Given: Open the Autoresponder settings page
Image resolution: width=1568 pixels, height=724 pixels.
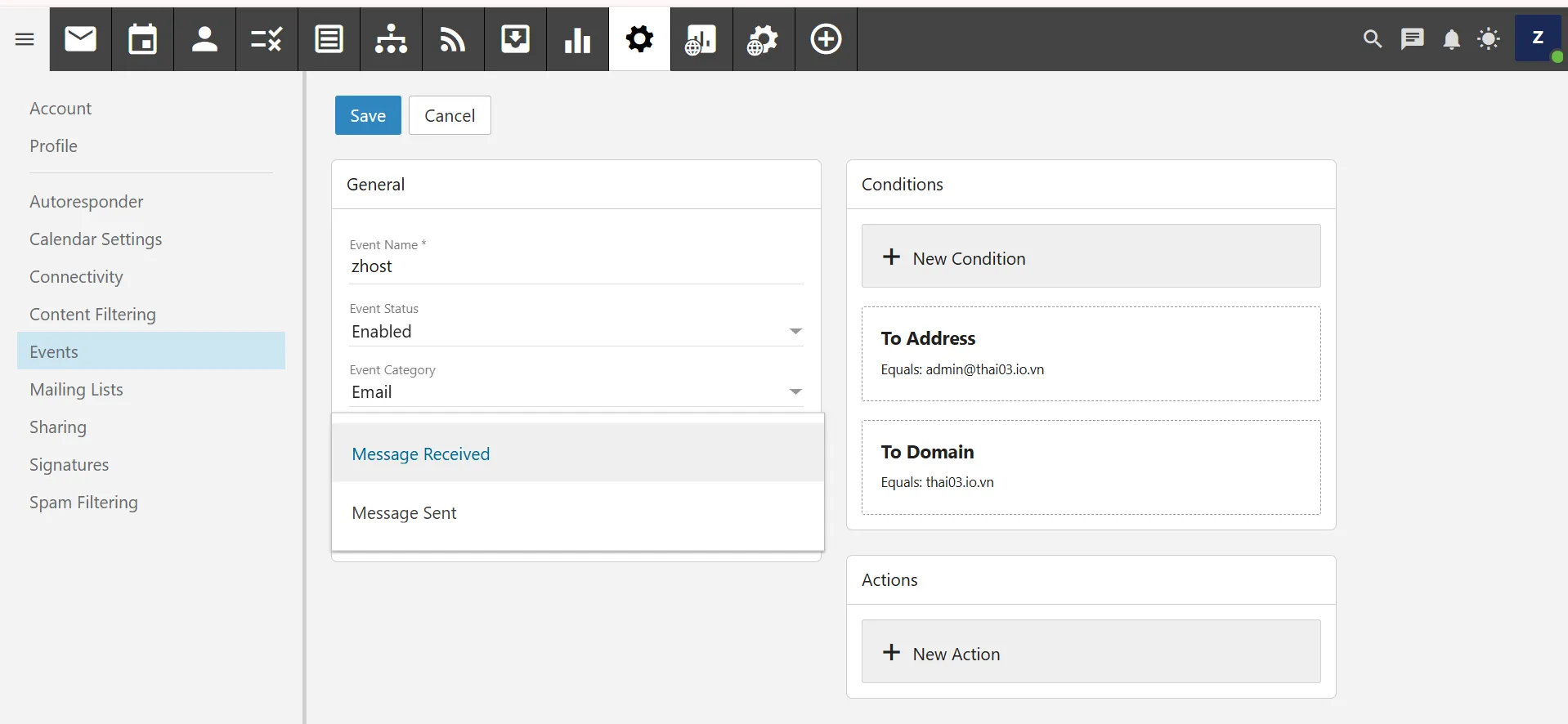Looking at the screenshot, I should point(86,202).
